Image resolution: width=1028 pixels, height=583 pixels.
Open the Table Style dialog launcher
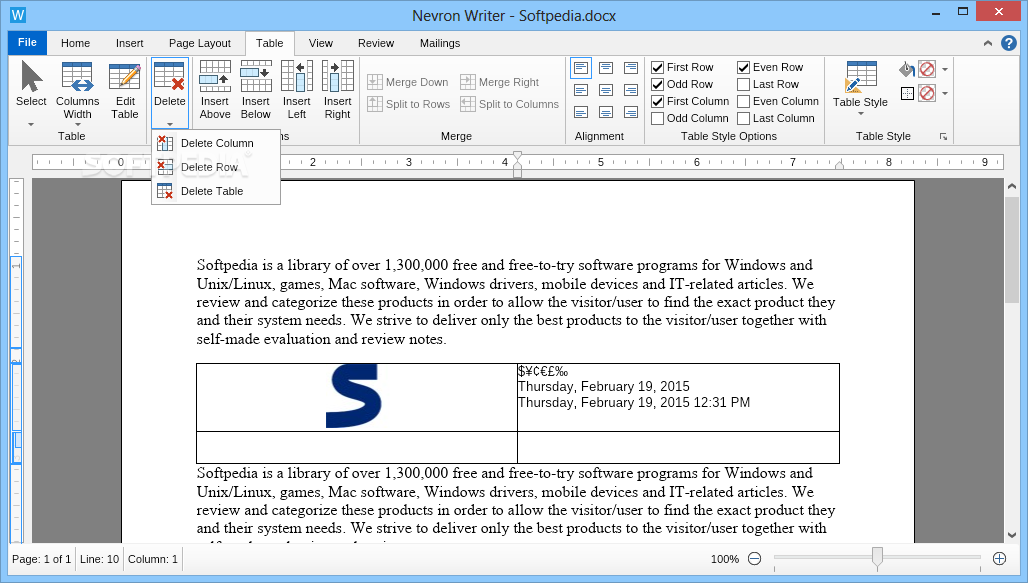[x=943, y=136]
